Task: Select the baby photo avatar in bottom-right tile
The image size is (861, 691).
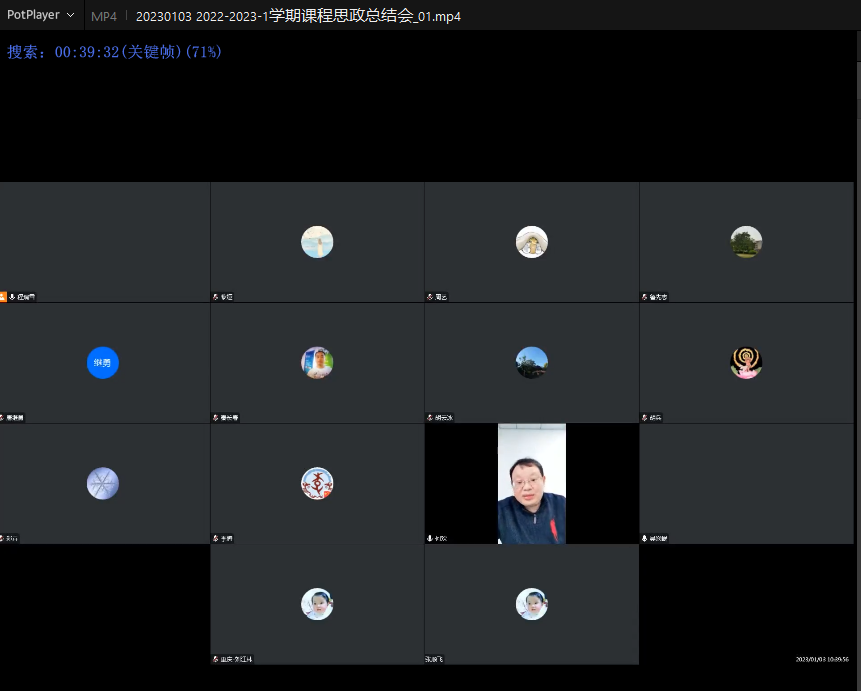Action: tap(531, 604)
